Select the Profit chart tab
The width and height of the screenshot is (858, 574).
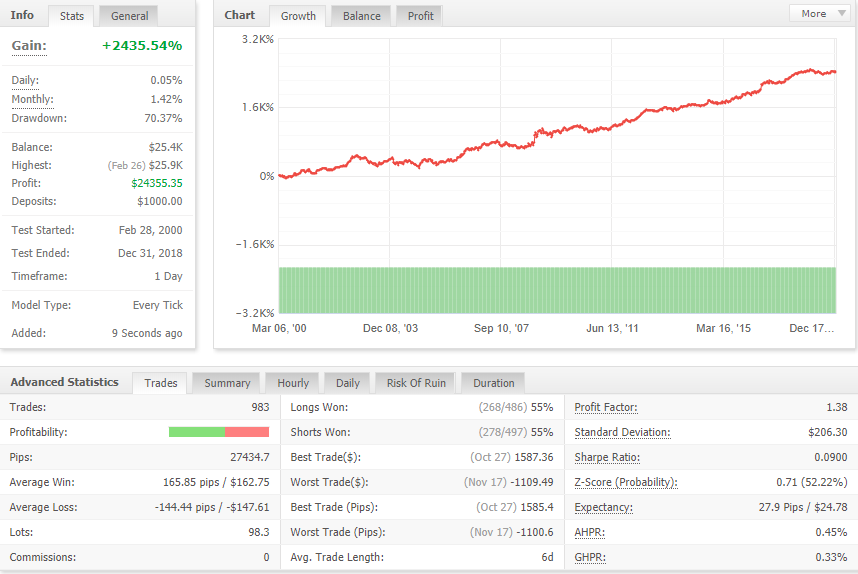[420, 16]
